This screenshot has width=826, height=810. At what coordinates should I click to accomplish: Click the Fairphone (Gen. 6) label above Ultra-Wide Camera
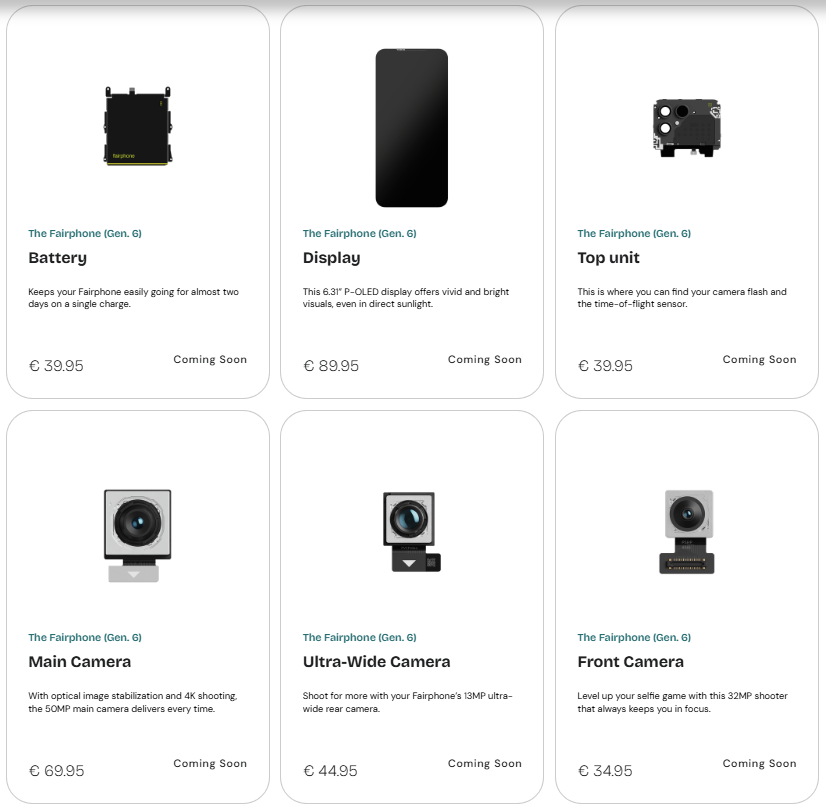point(359,637)
